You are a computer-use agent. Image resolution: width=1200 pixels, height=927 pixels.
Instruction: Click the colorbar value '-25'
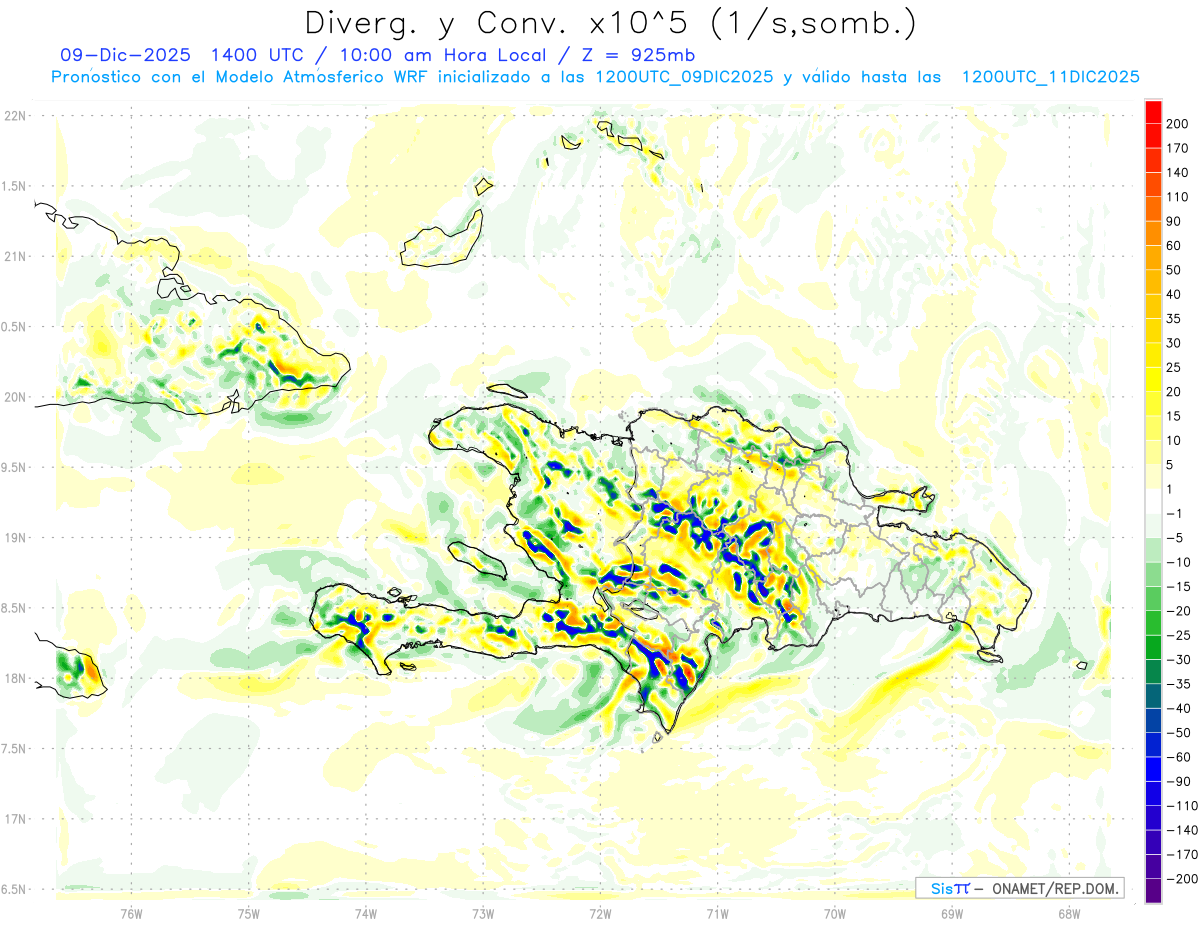tap(1178, 635)
